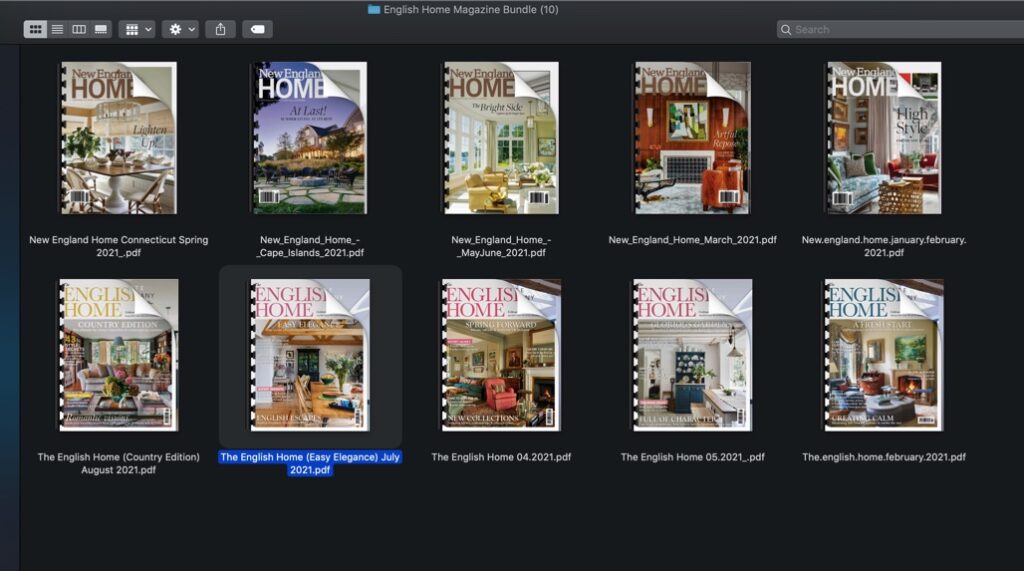
Task: Click window title 'English Home Magazine Bundle (10)'
Action: click(x=470, y=9)
